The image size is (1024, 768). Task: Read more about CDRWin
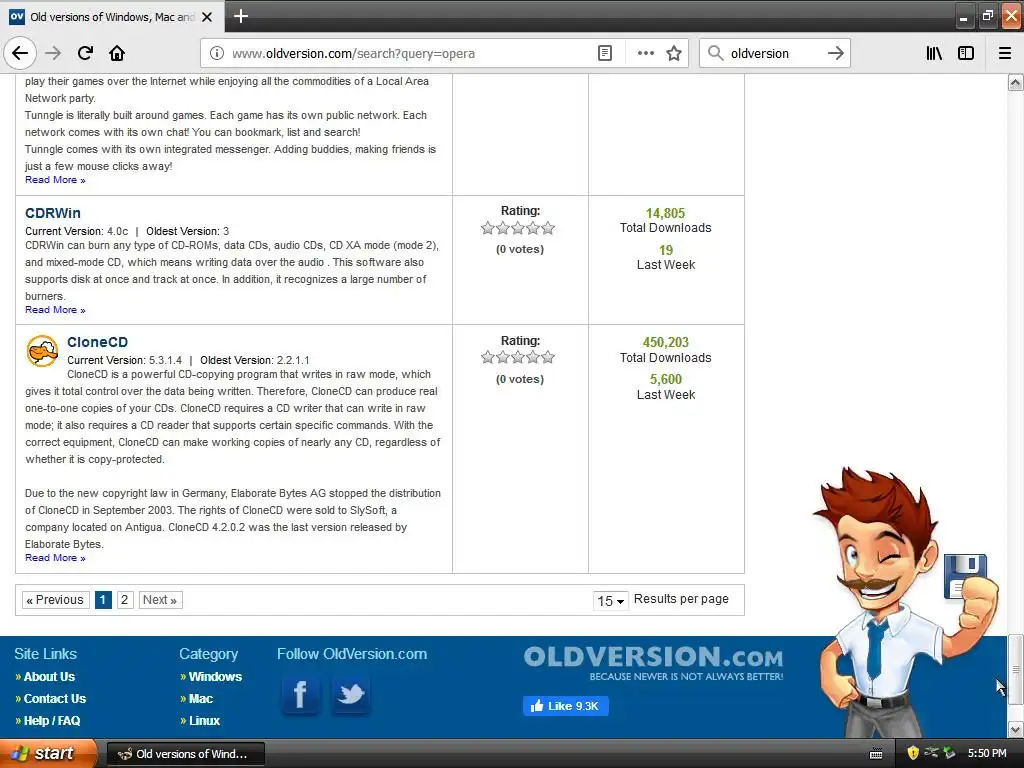(x=55, y=310)
